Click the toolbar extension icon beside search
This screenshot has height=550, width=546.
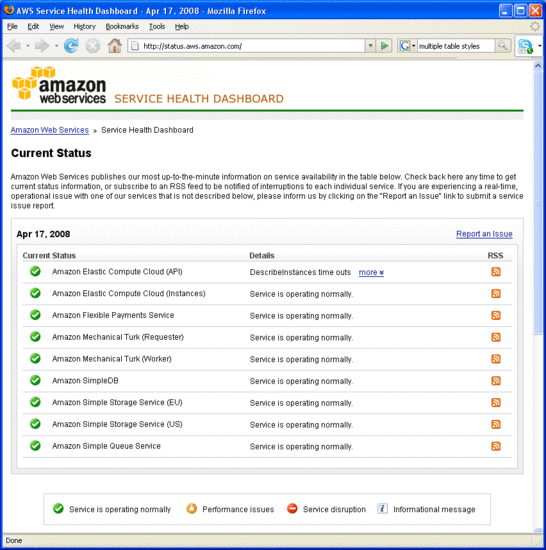[x=525, y=46]
